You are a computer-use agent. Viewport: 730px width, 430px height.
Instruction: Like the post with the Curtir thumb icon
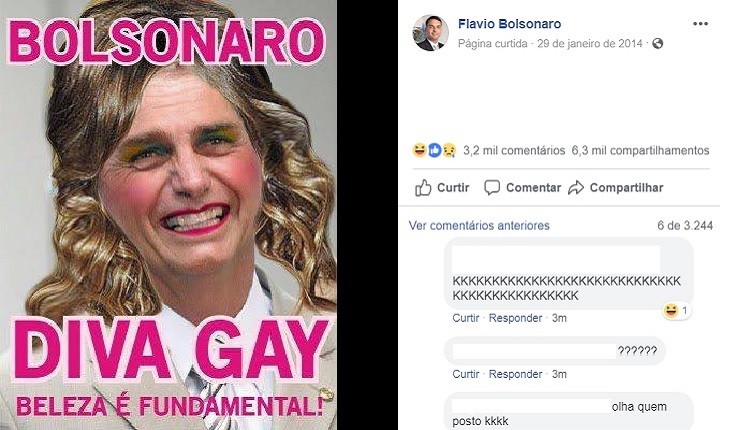(442, 188)
